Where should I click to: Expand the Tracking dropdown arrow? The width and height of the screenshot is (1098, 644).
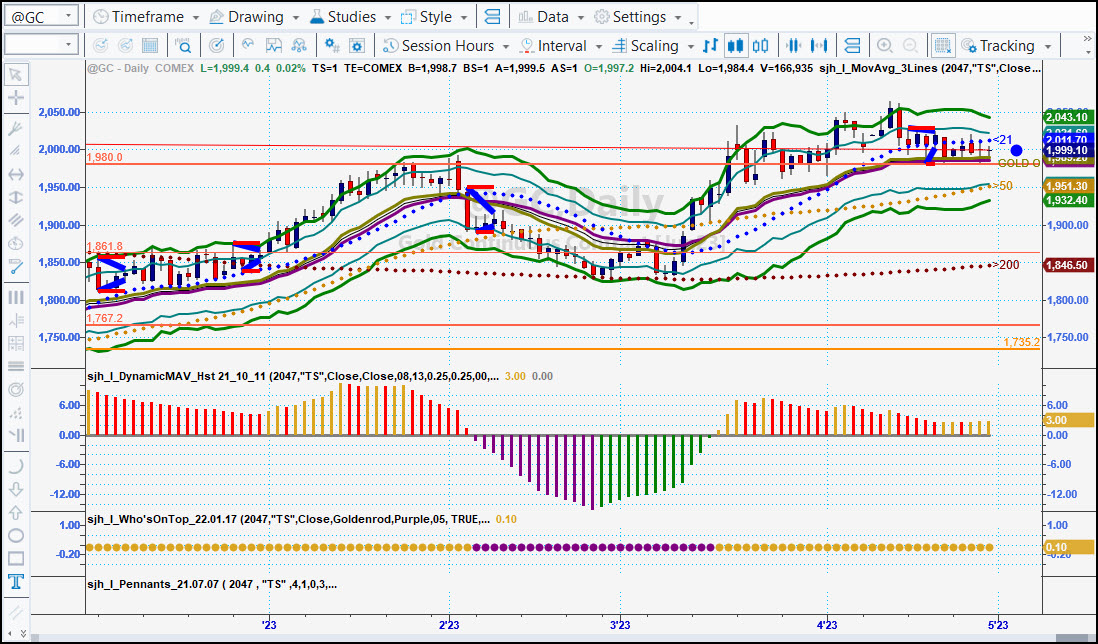1048,47
